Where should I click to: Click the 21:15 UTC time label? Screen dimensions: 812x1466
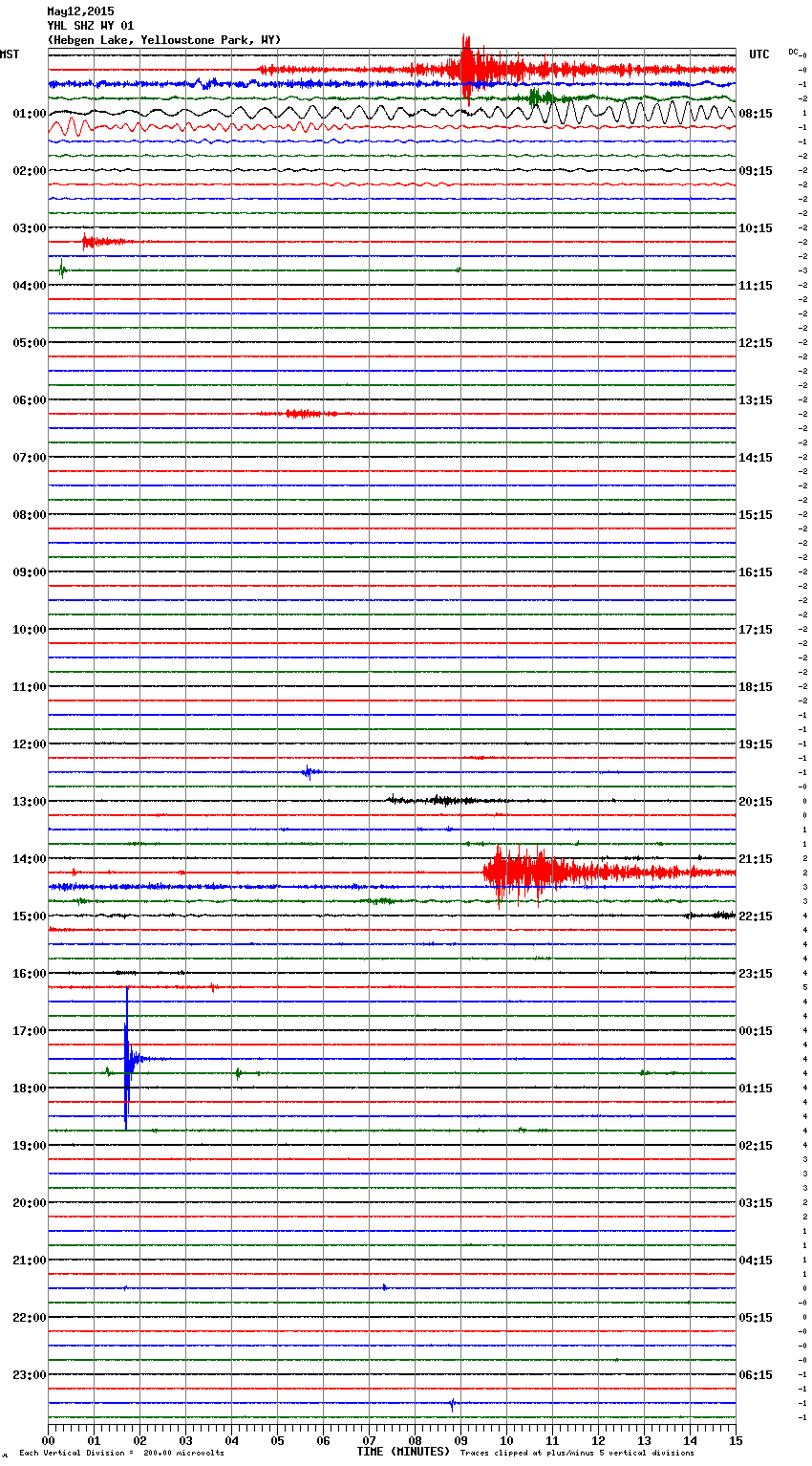pyautogui.click(x=756, y=859)
